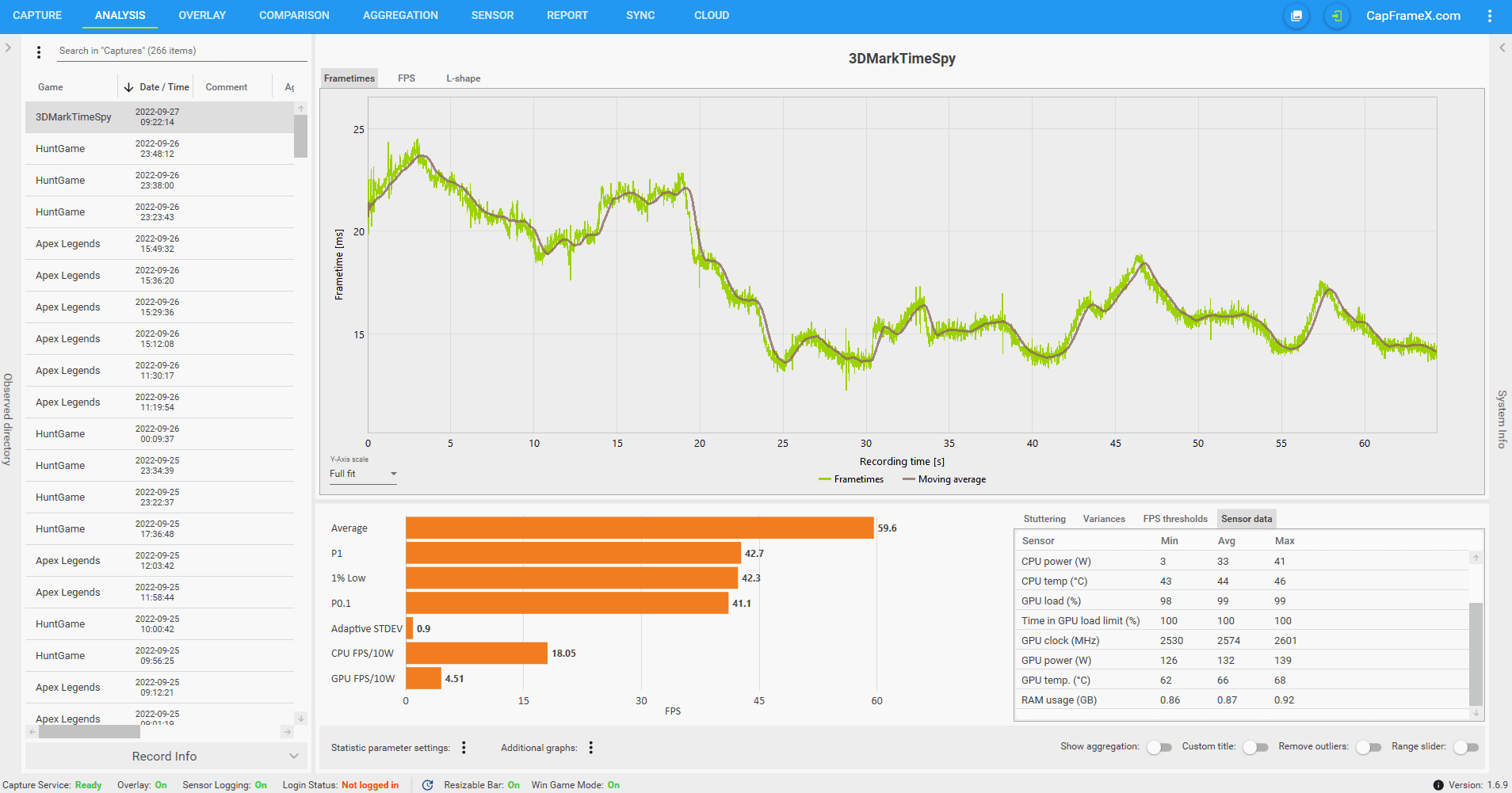Select the Sensor data tab

[1247, 519]
